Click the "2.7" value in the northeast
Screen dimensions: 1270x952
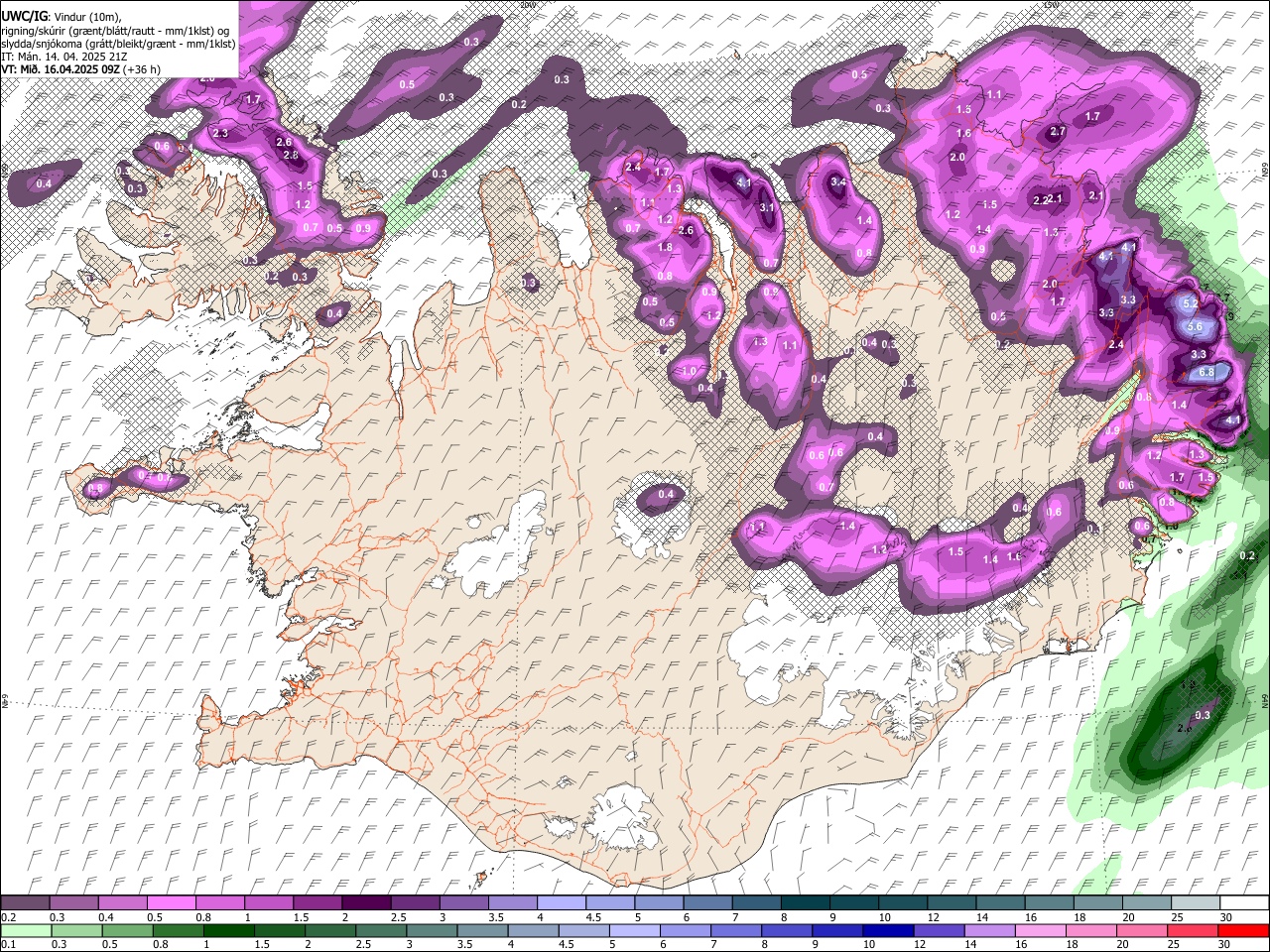coord(1058,131)
